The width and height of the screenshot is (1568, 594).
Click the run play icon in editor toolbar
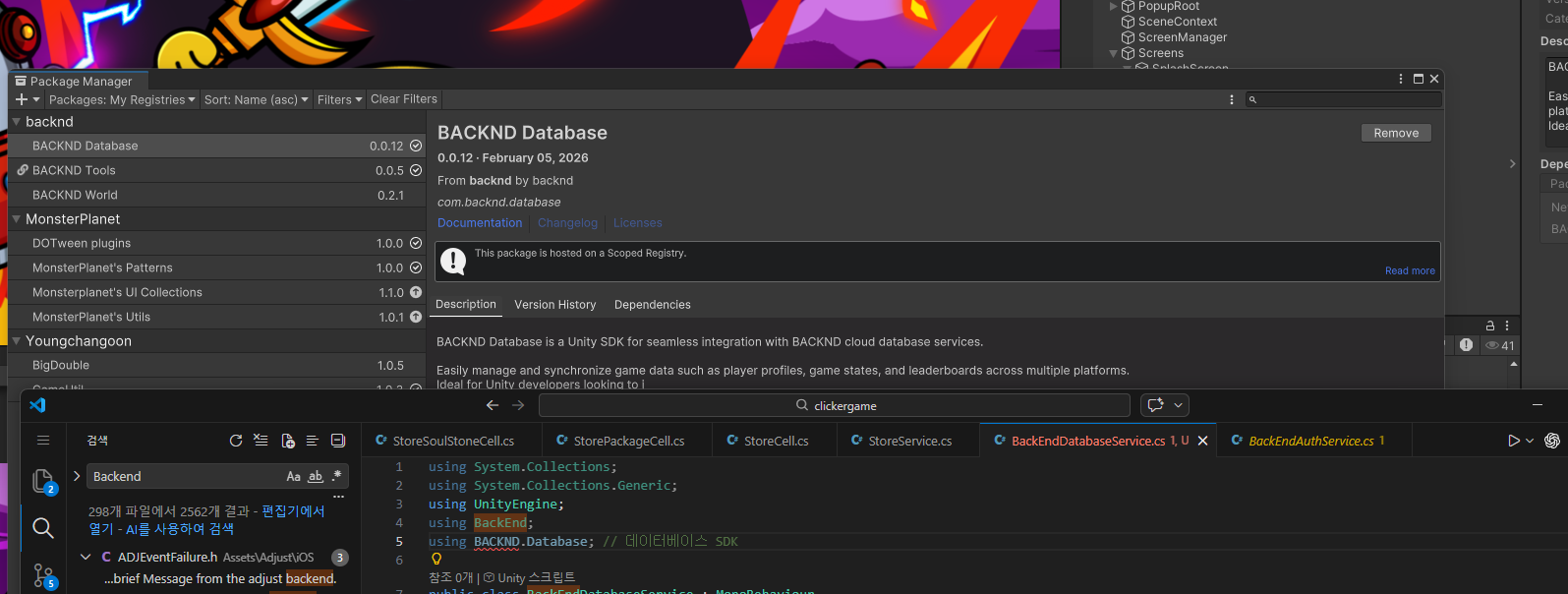tap(1514, 441)
